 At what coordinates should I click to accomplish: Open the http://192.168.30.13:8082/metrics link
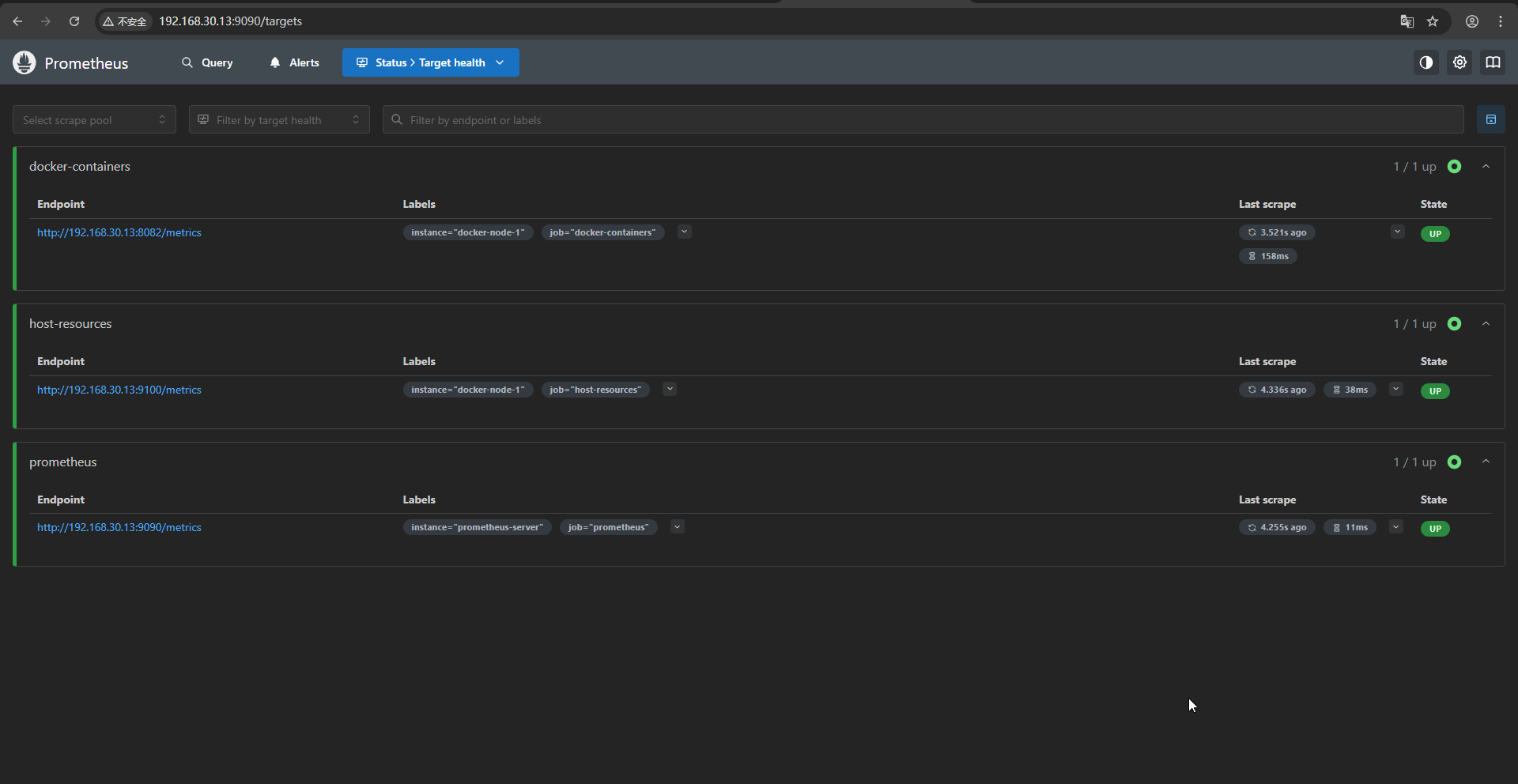[x=119, y=232]
